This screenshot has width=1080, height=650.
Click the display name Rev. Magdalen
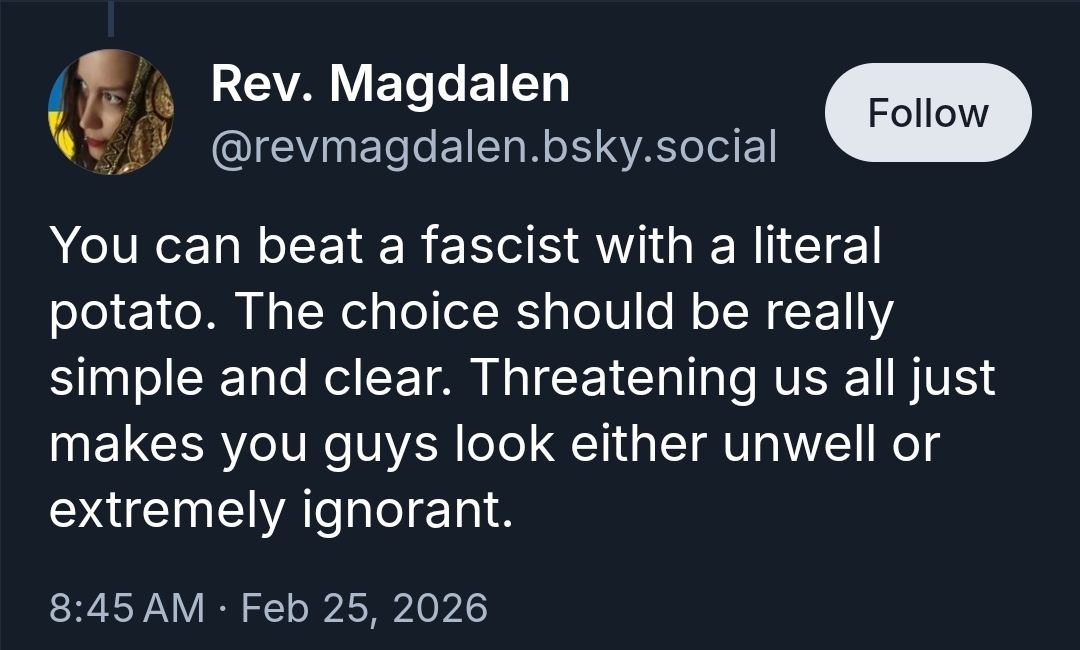pos(390,85)
